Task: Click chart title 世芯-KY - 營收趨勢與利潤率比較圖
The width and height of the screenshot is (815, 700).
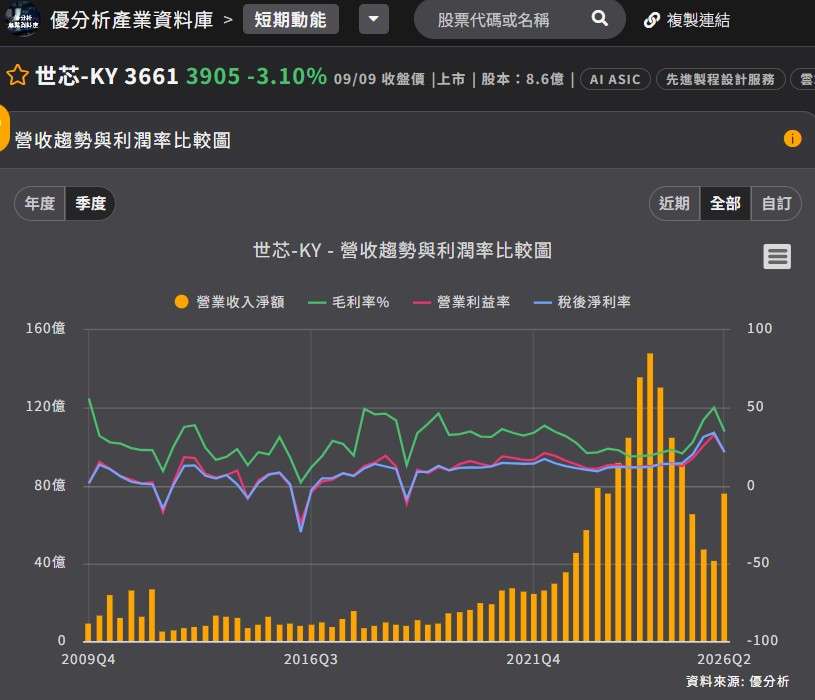Action: point(402,250)
